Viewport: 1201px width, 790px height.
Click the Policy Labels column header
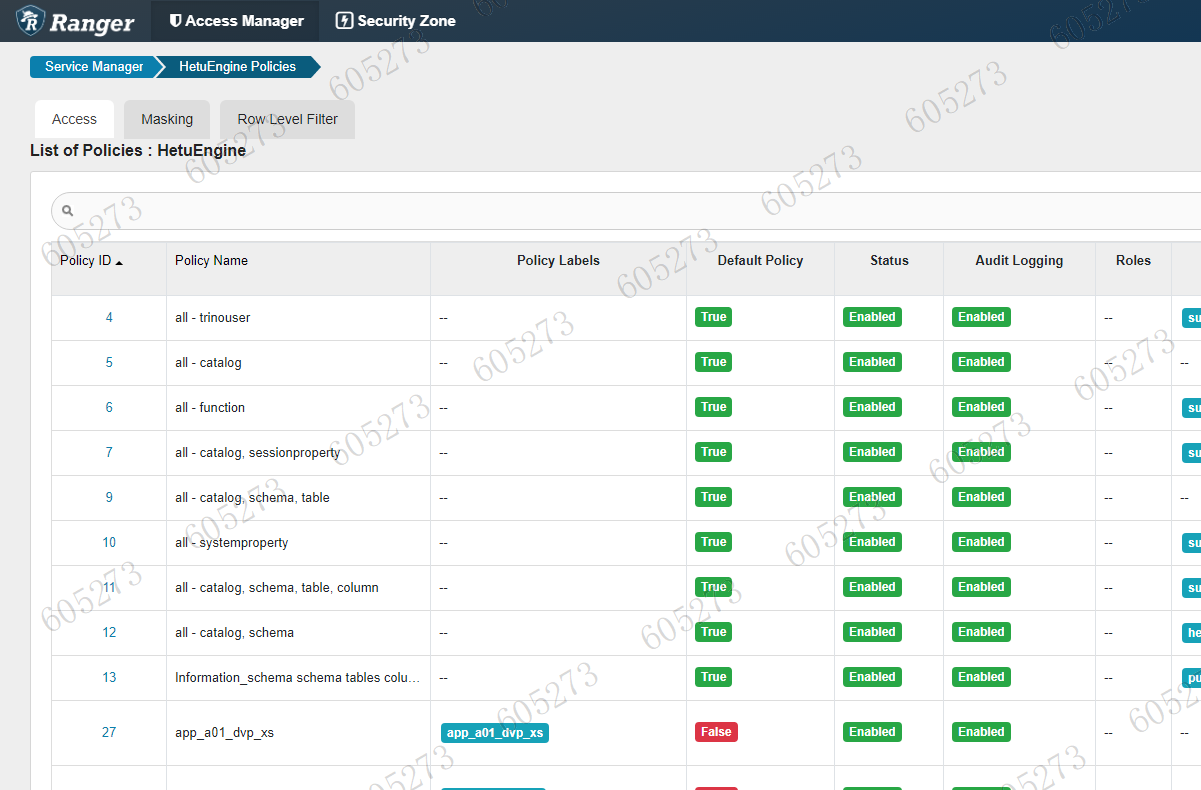tap(558, 261)
